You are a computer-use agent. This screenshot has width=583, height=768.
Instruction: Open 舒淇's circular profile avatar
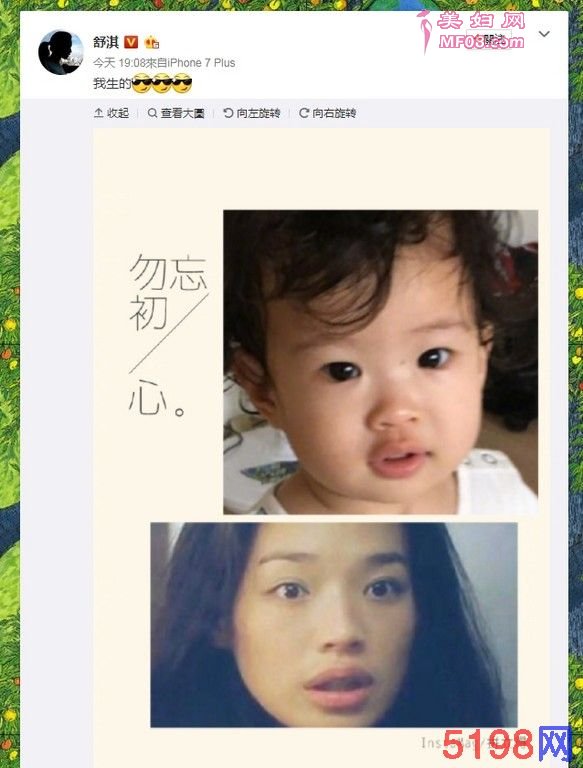61,52
